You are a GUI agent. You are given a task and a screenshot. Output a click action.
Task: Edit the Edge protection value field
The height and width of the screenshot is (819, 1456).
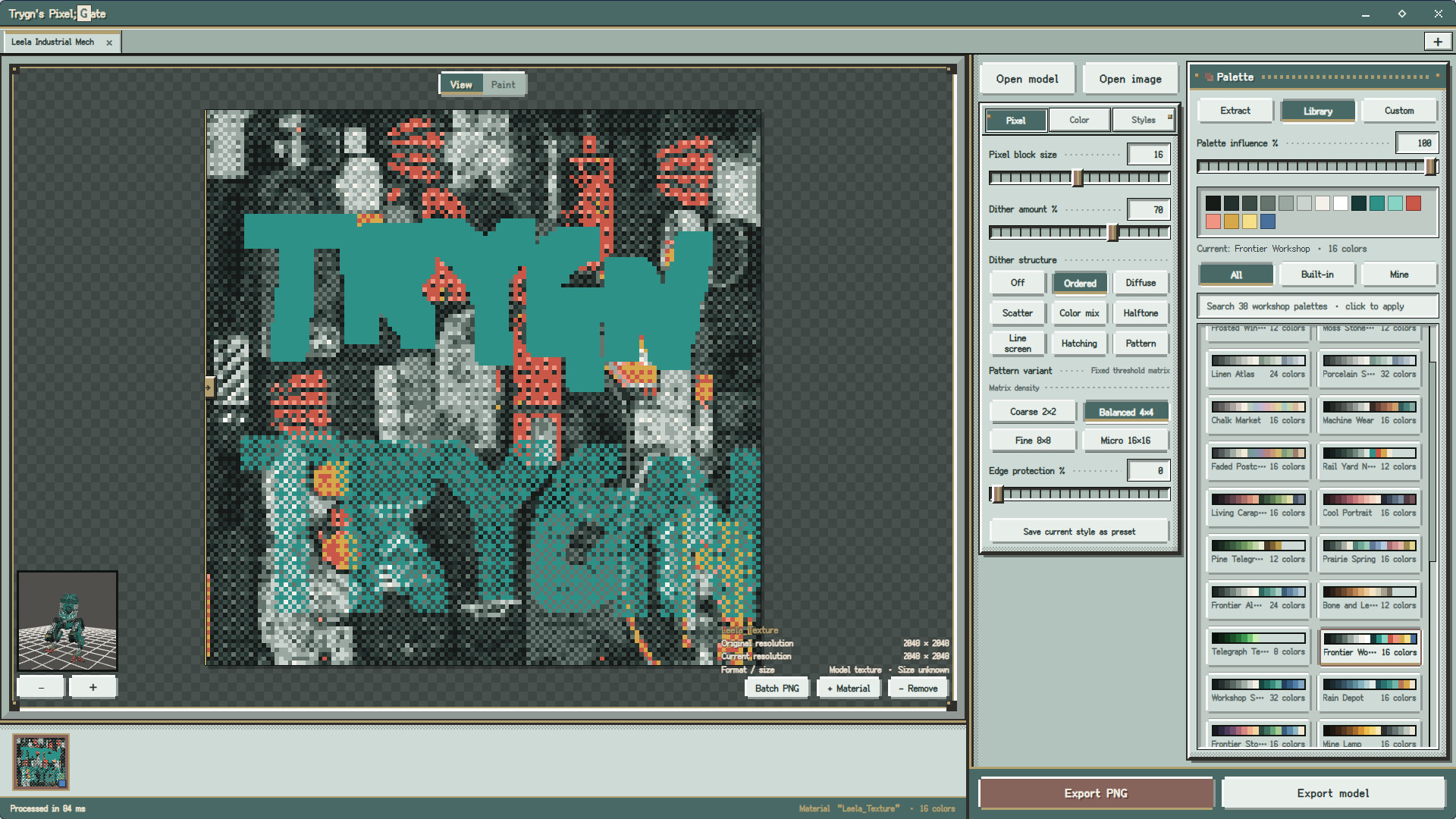coord(1149,471)
